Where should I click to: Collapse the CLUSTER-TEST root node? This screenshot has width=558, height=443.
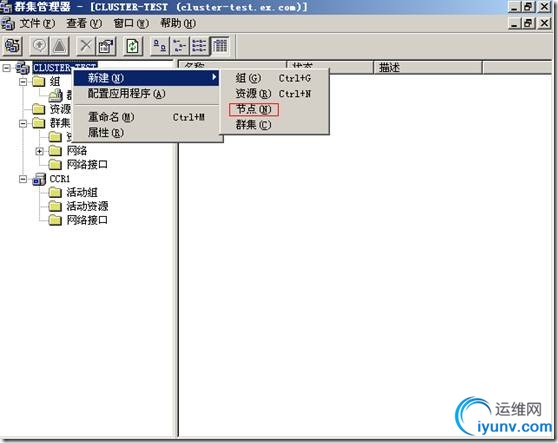(6, 68)
